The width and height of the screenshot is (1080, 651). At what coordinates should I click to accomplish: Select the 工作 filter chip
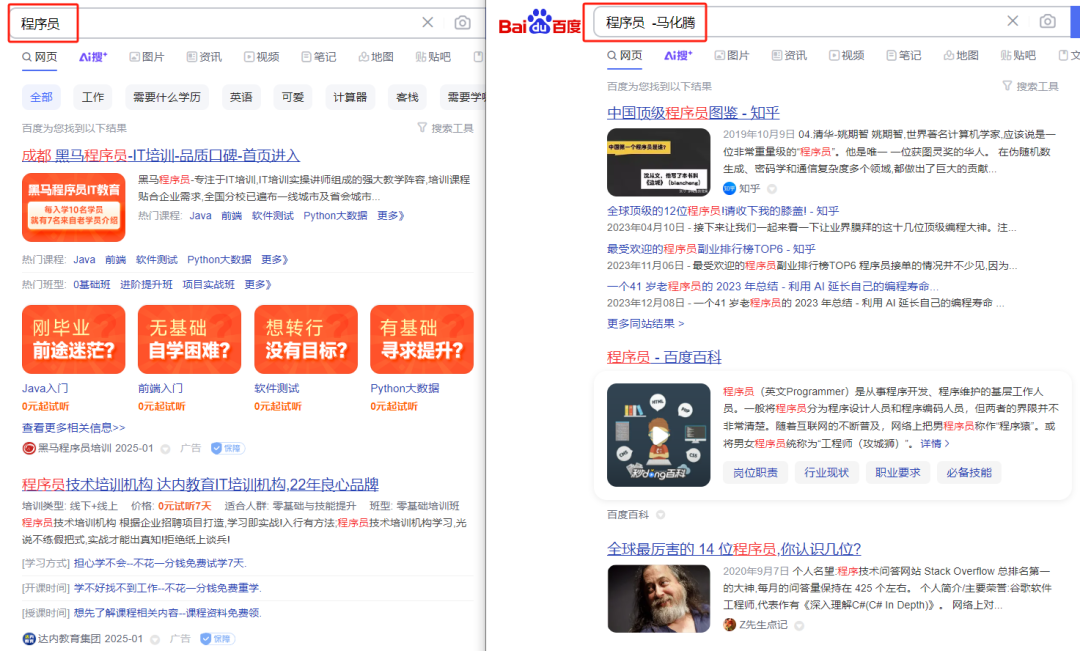click(93, 97)
